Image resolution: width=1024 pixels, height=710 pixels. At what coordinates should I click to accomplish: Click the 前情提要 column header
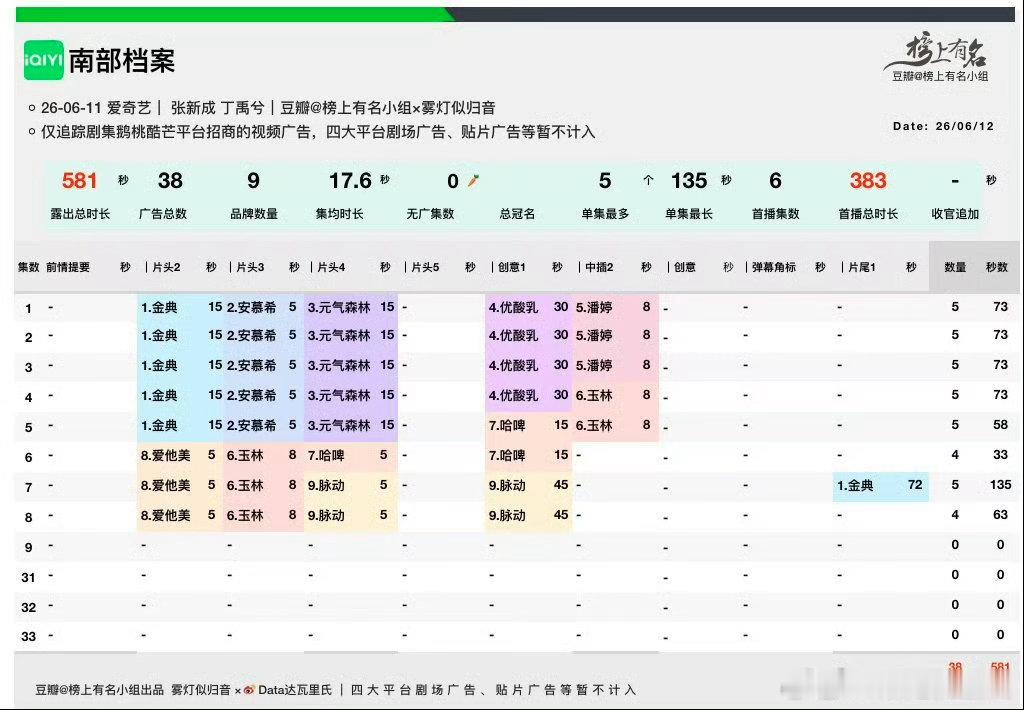pos(68,267)
